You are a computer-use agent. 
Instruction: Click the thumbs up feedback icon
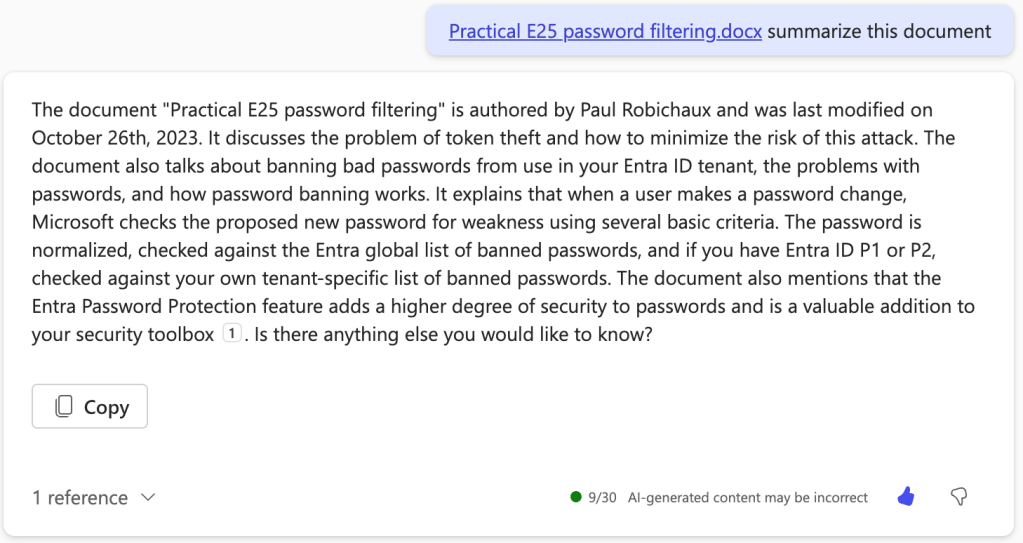[906, 497]
